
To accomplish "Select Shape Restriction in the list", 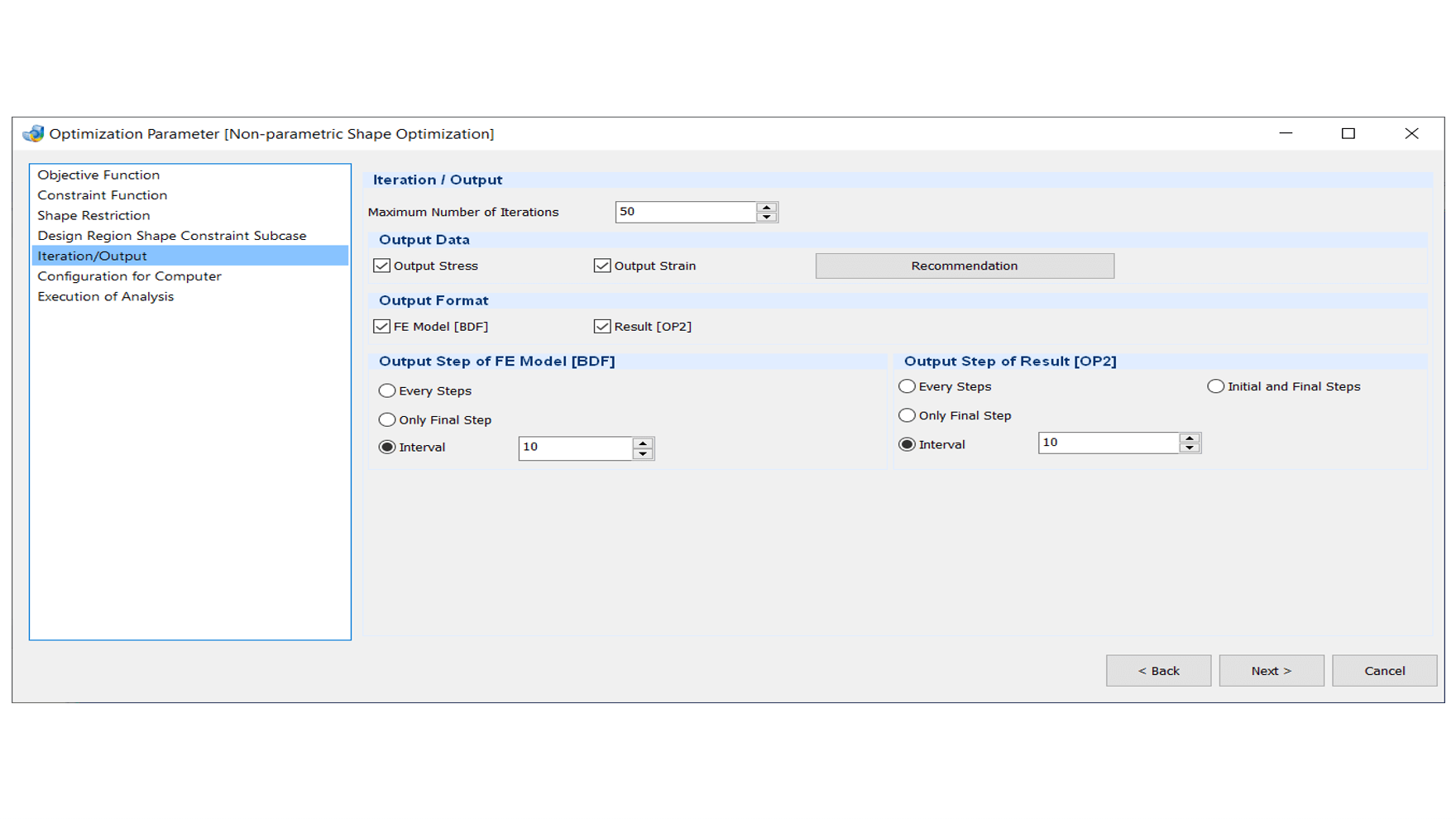I will click(93, 216).
